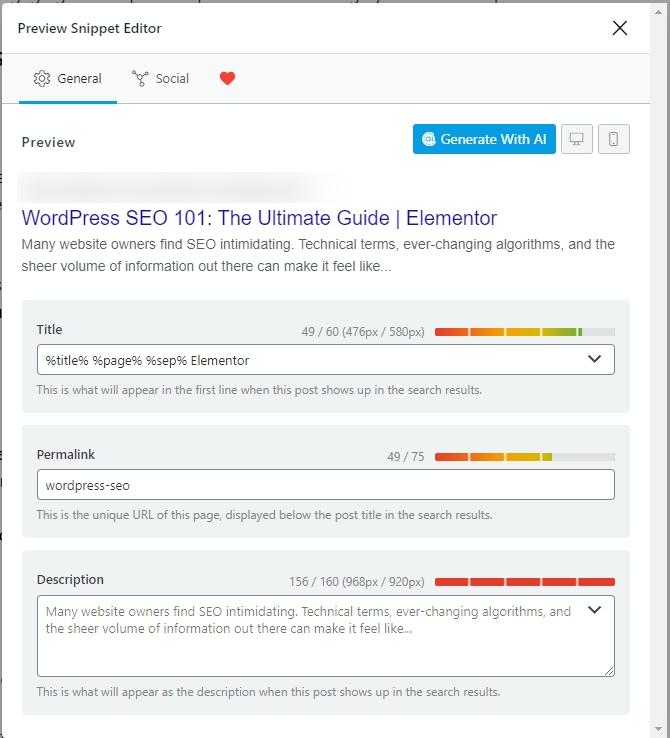Click the scrollbar down arrow

coord(659,730)
